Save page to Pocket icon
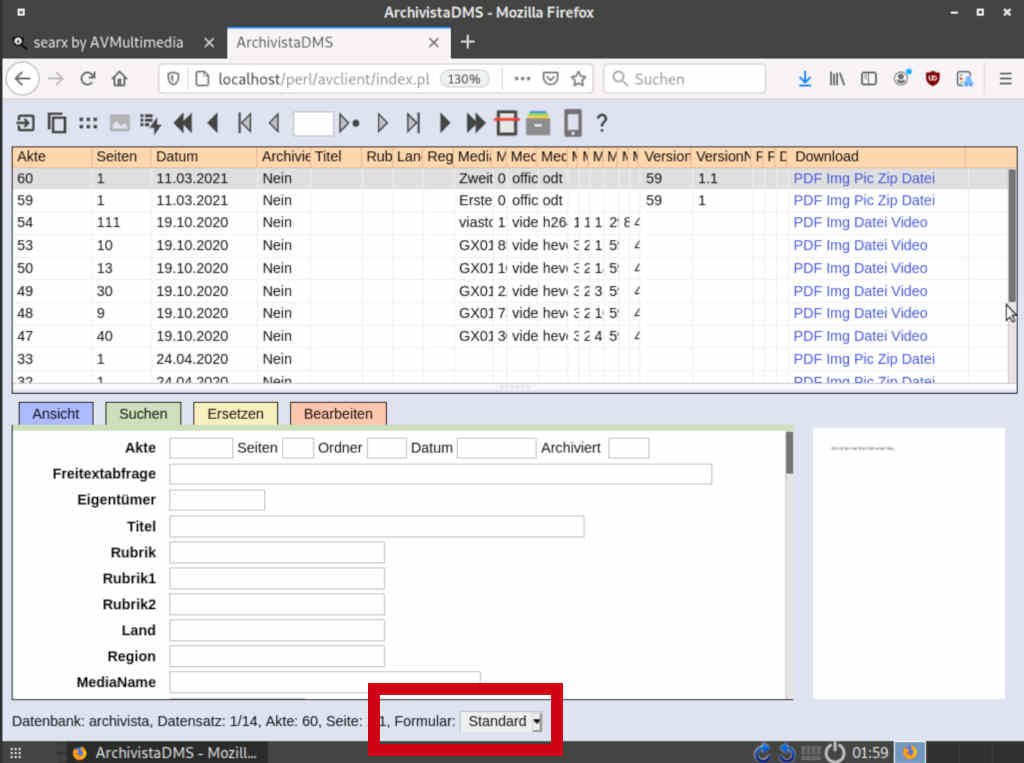1024x763 pixels. coord(551,79)
